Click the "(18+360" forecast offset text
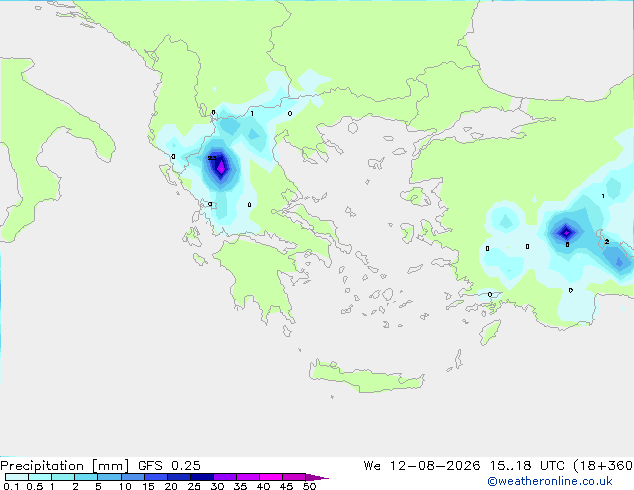Image resolution: width=634 pixels, height=490 pixels. point(603,466)
